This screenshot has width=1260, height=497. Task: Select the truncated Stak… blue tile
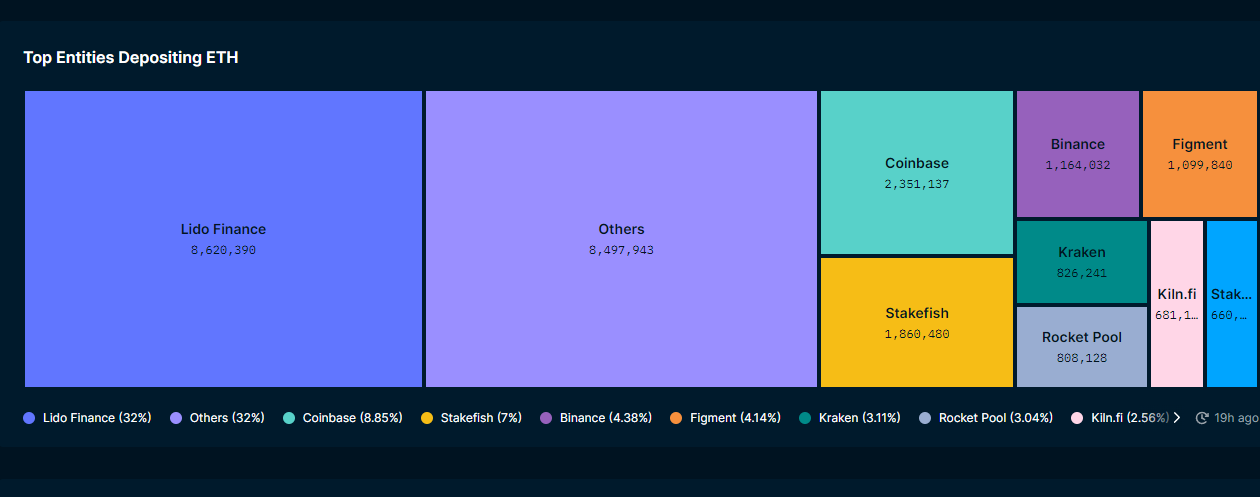point(1232,304)
